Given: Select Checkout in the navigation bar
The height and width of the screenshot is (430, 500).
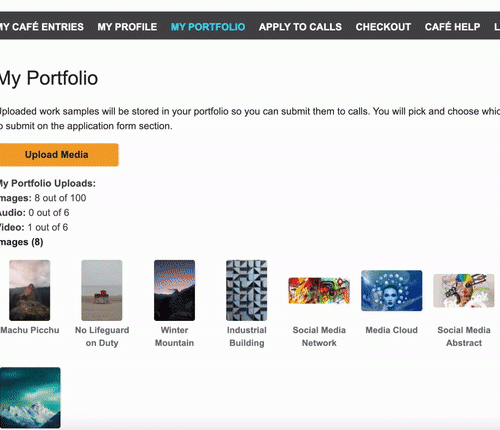Looking at the screenshot, I should click(x=383, y=27).
